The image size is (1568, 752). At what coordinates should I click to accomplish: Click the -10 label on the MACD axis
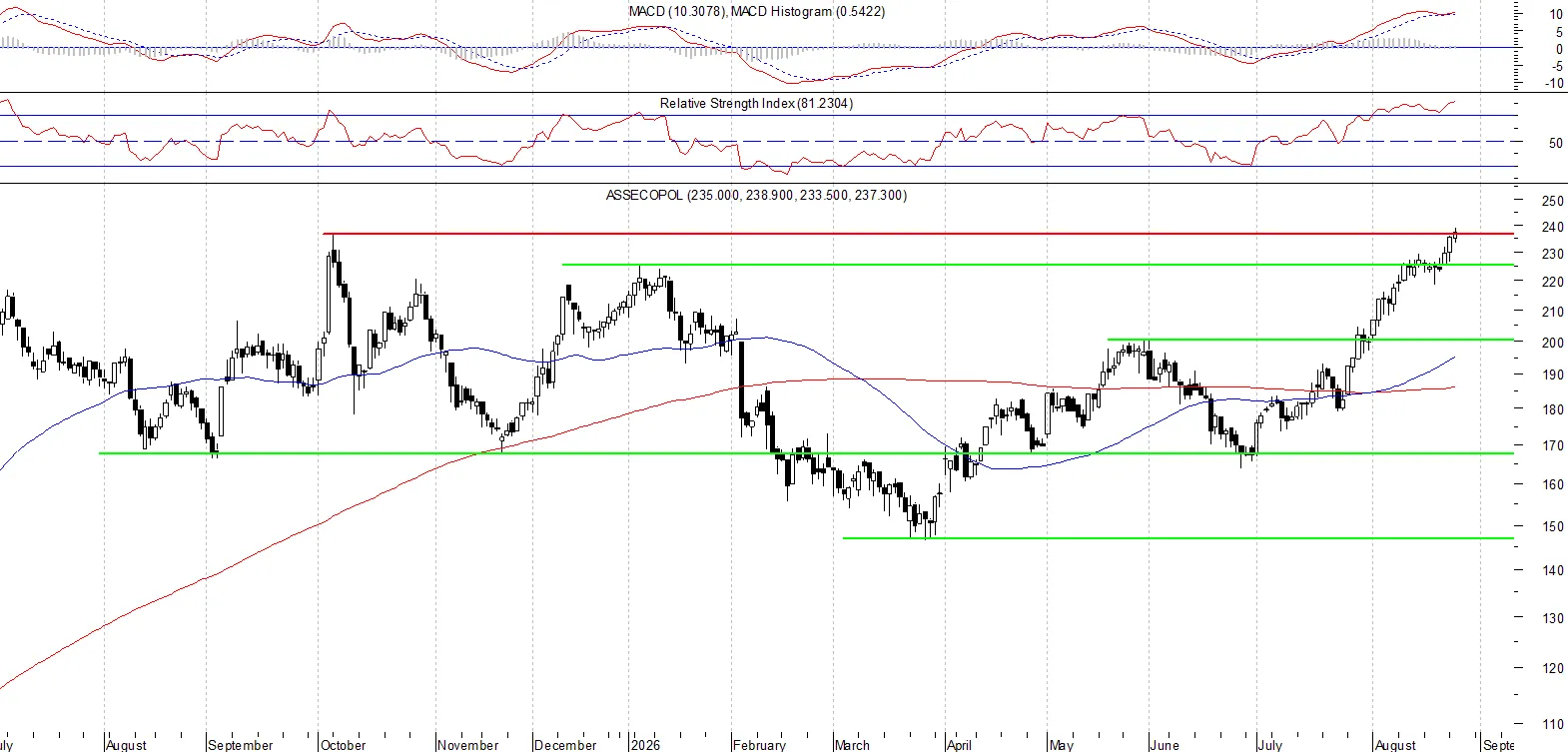click(1554, 84)
